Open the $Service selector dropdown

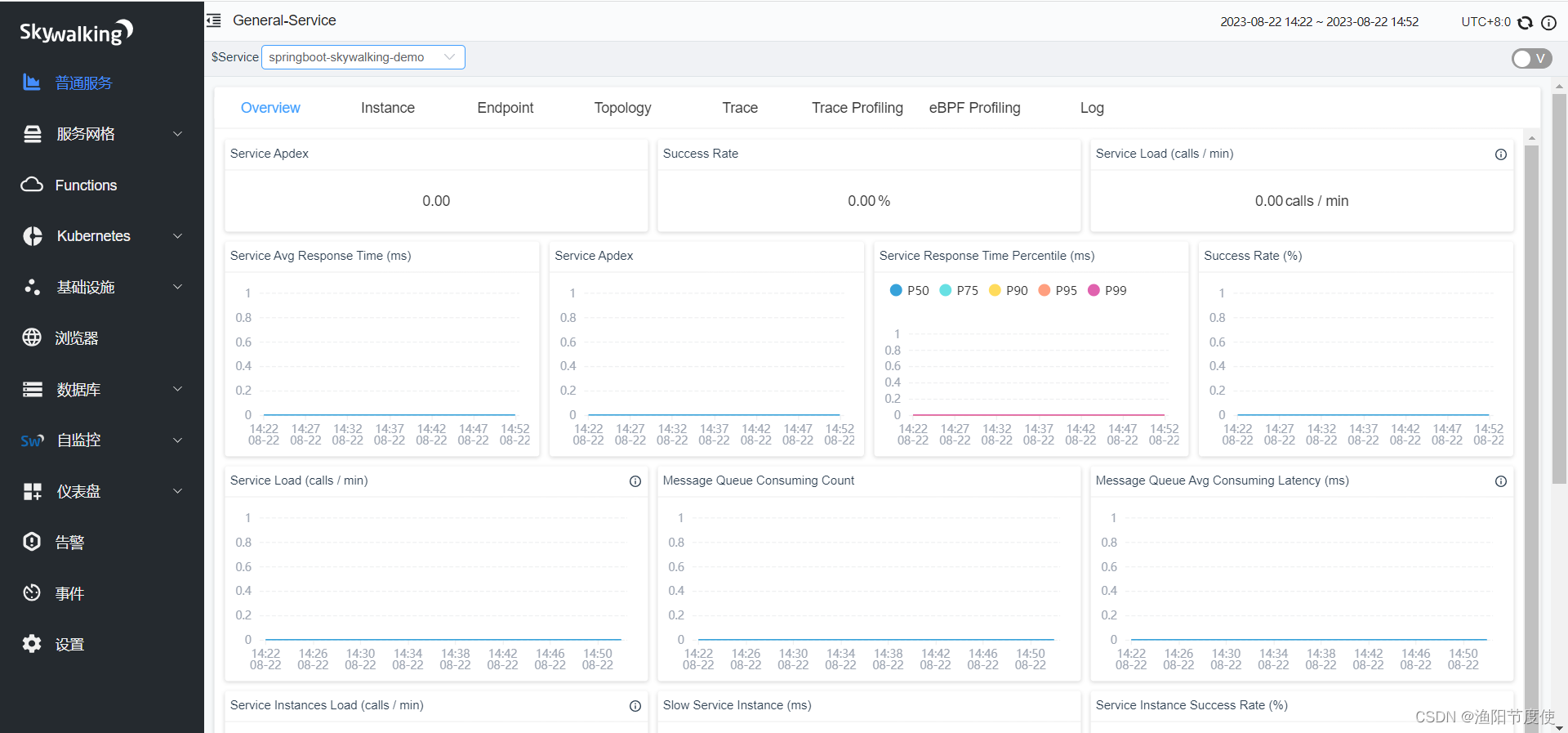(363, 57)
